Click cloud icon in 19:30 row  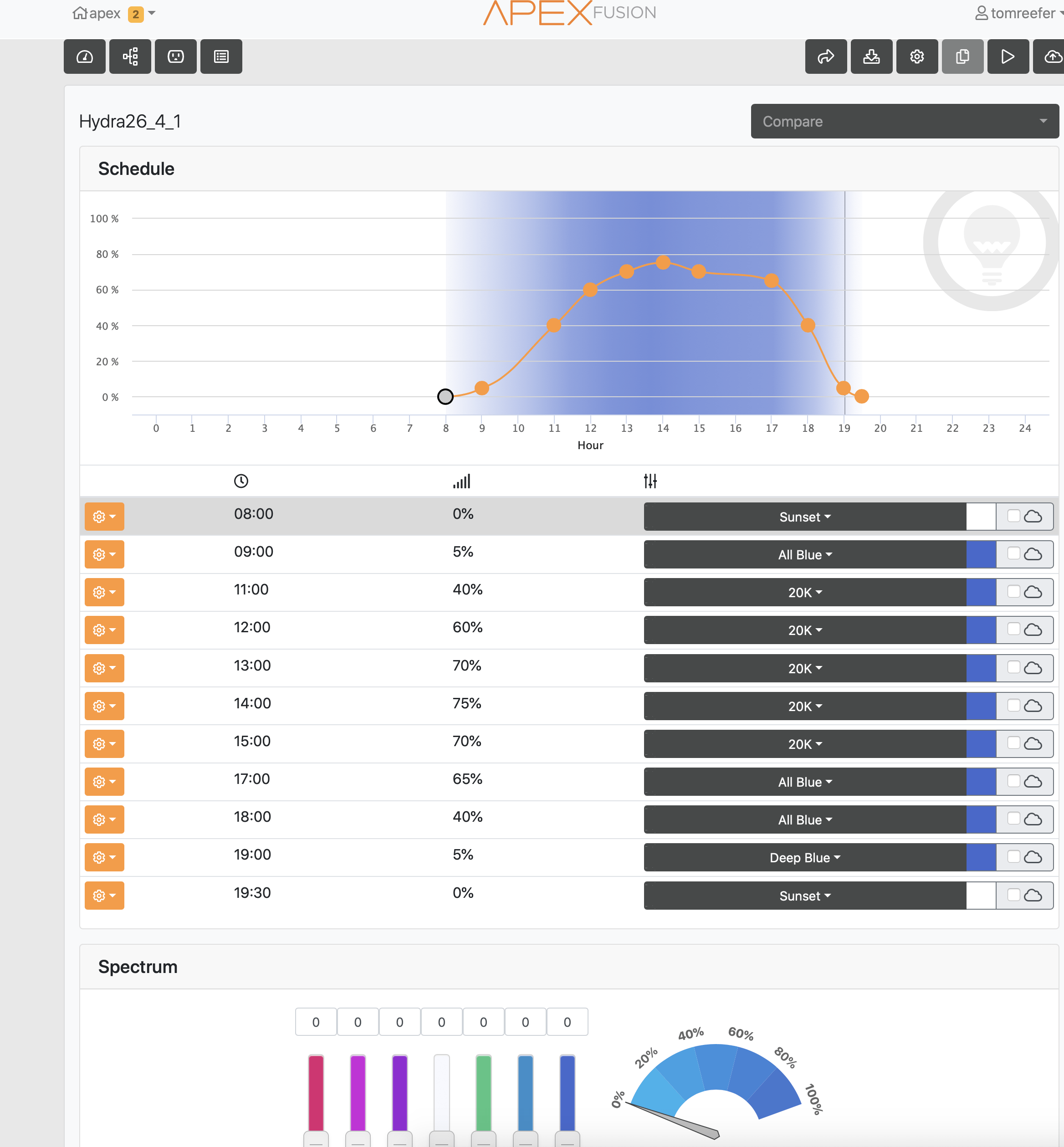1033,896
